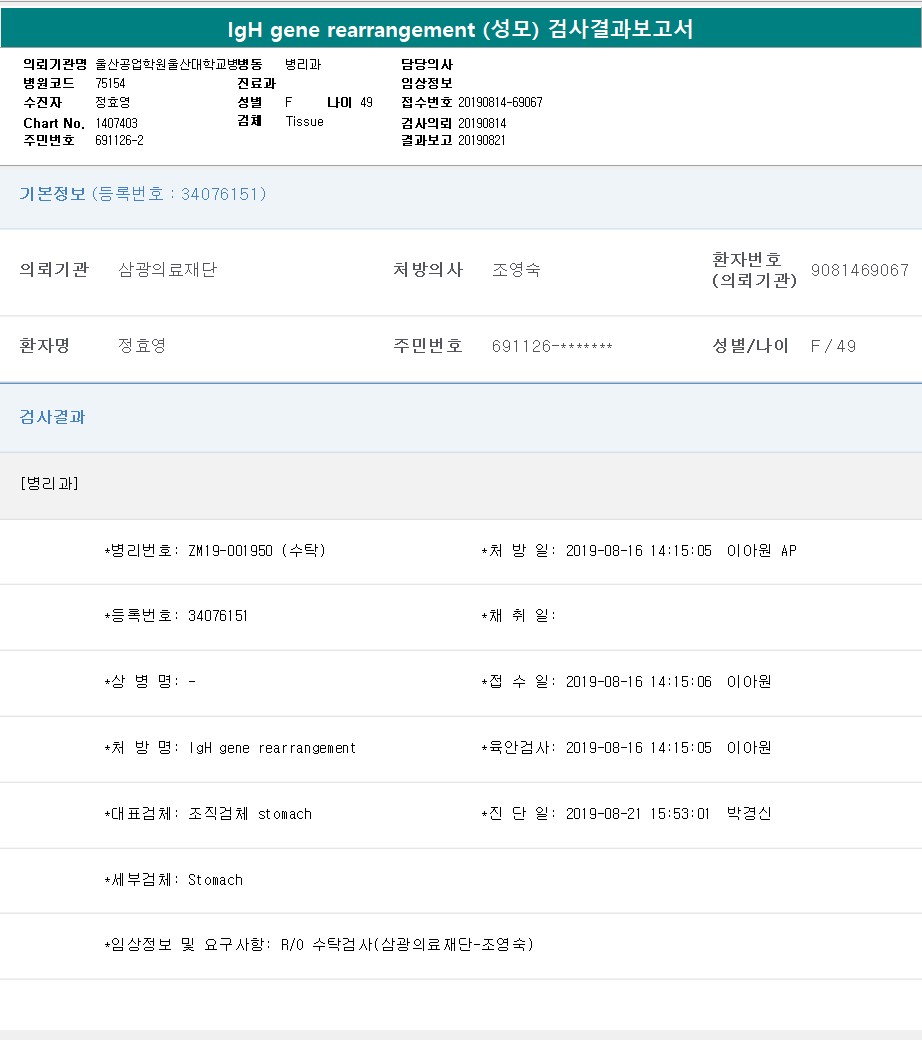Select 육안검사 timestamp row
922x1040 pixels.
coord(626,748)
